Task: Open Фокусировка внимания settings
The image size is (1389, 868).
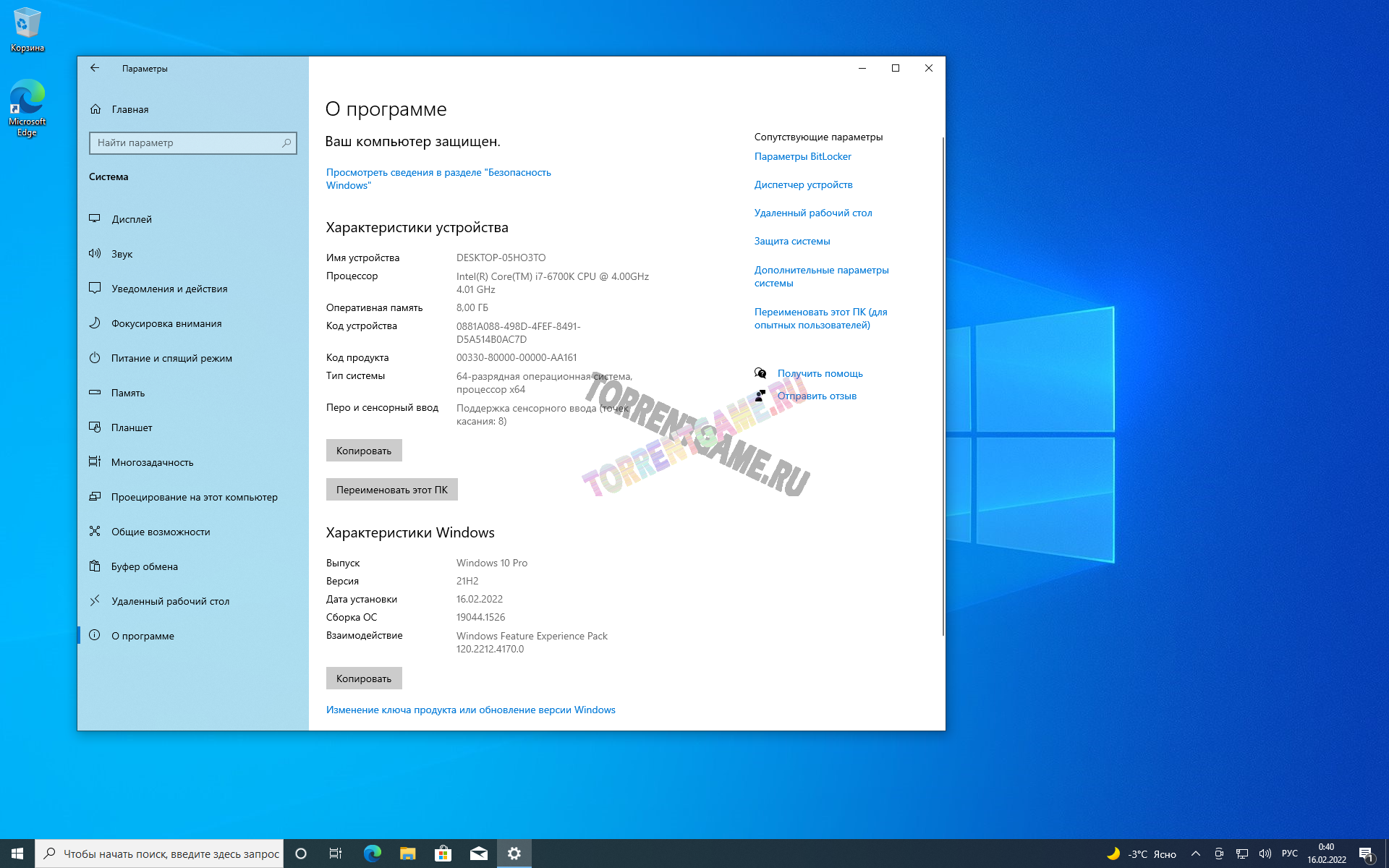Action: (x=166, y=323)
